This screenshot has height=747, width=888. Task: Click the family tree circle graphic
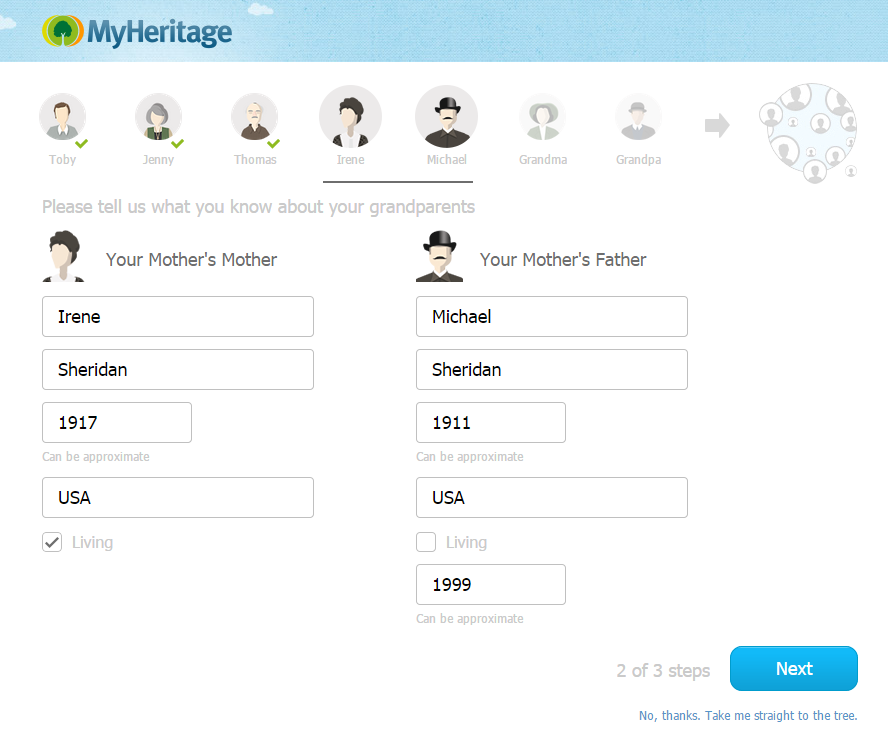tap(812, 133)
